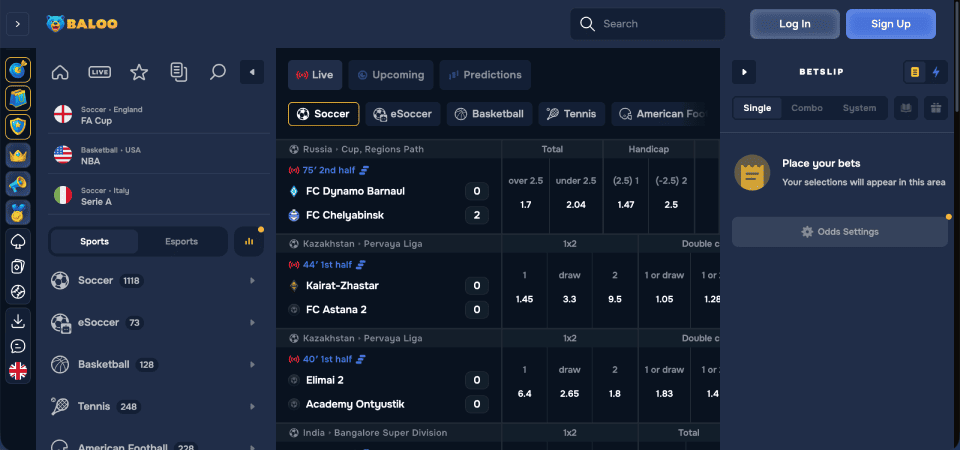Open the blue gift bag sidebar icon
This screenshot has height=450, width=960.
click(18, 98)
